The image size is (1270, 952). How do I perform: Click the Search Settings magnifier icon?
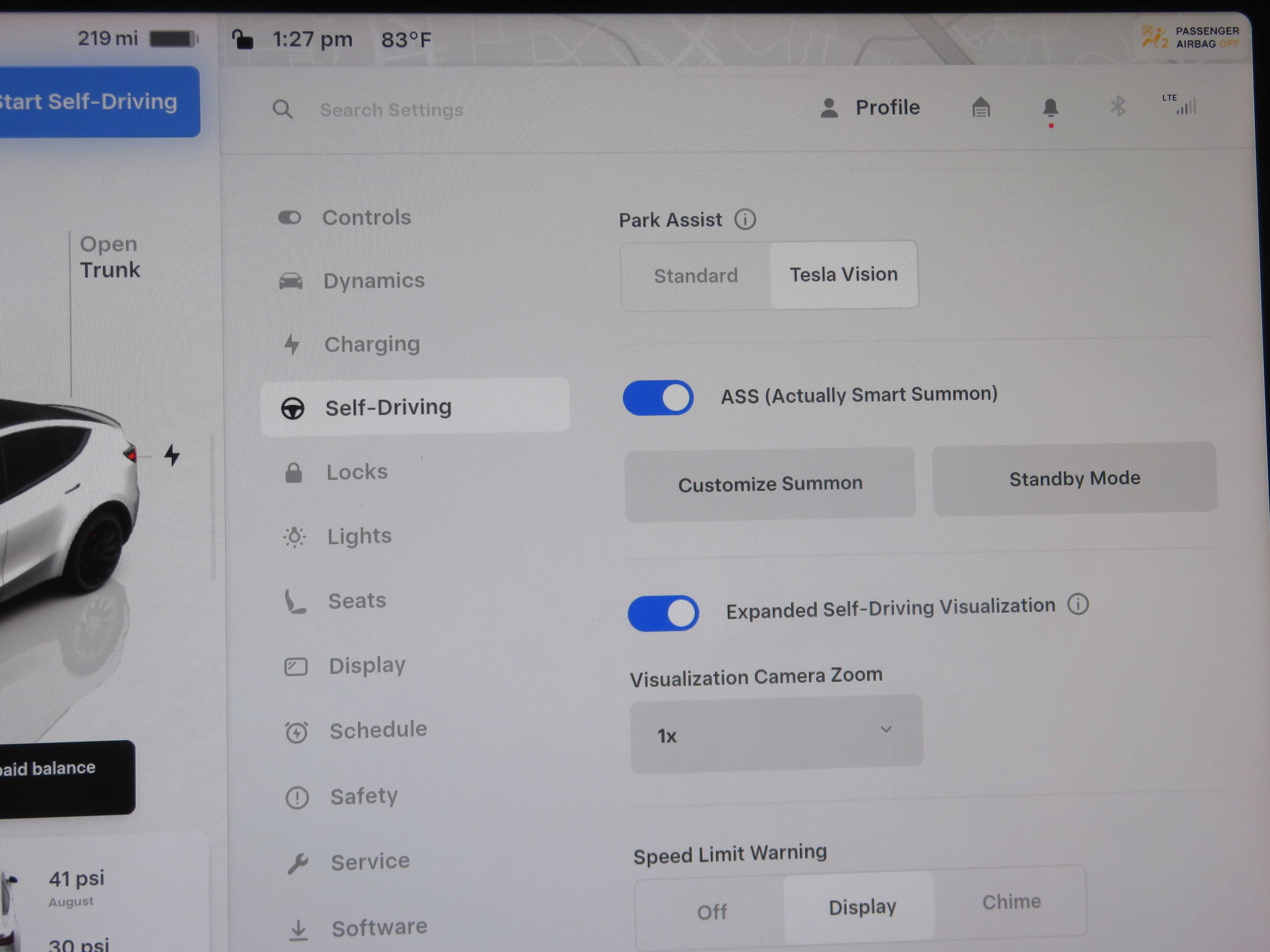pyautogui.click(x=282, y=109)
